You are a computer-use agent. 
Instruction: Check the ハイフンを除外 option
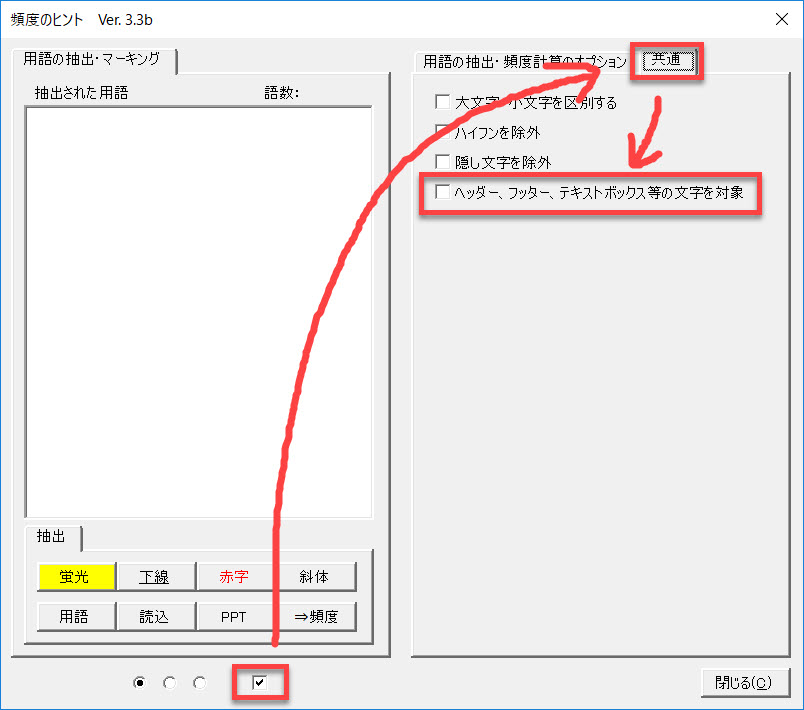click(442, 132)
